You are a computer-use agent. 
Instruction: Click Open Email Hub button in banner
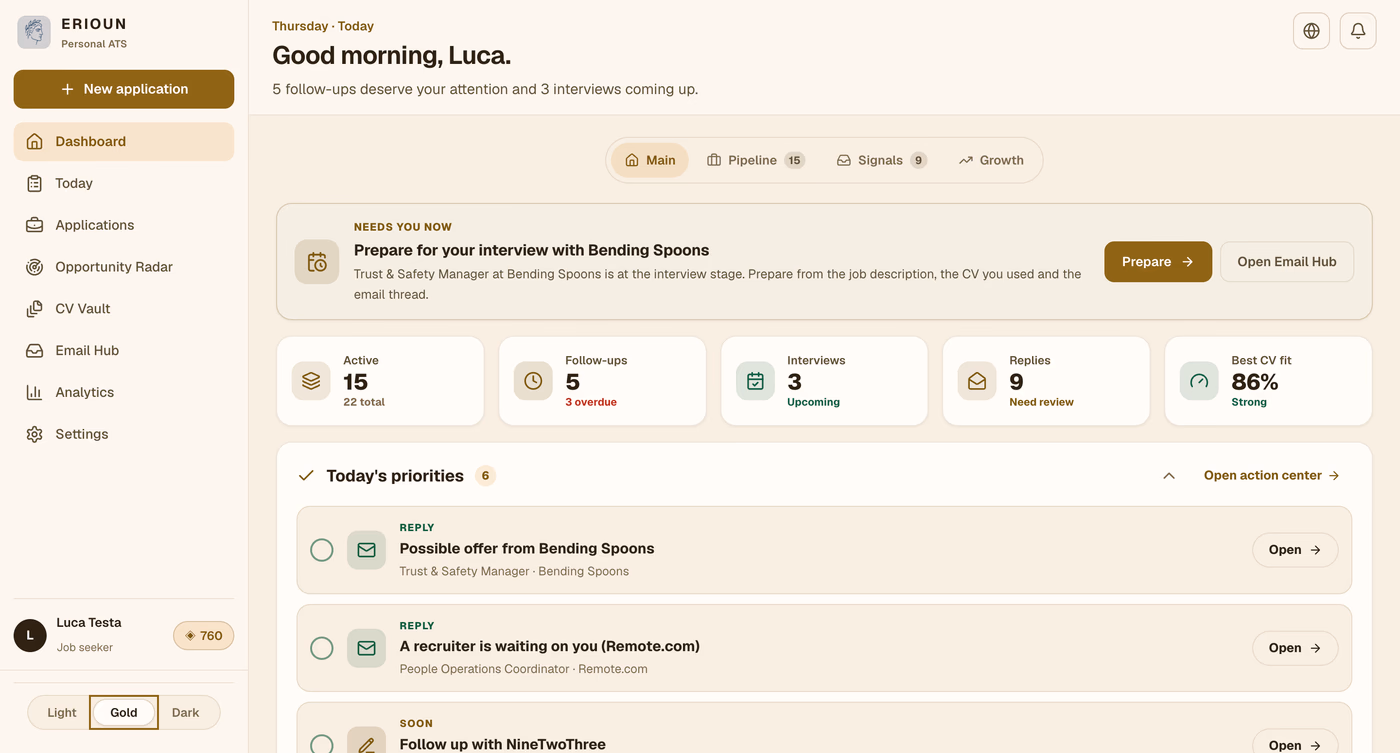[x=1287, y=262]
